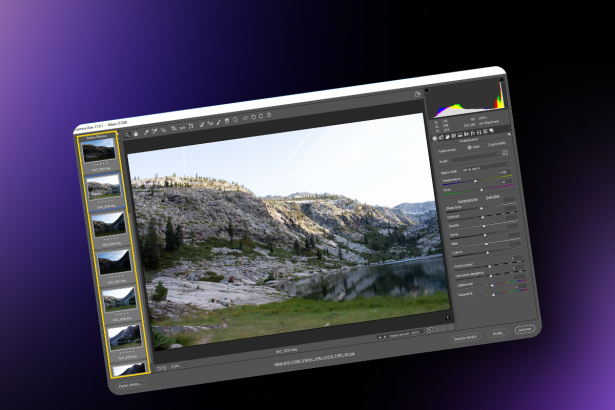This screenshot has width=615, height=410.
Task: Select the Straighten tool
Action: pos(182,128)
